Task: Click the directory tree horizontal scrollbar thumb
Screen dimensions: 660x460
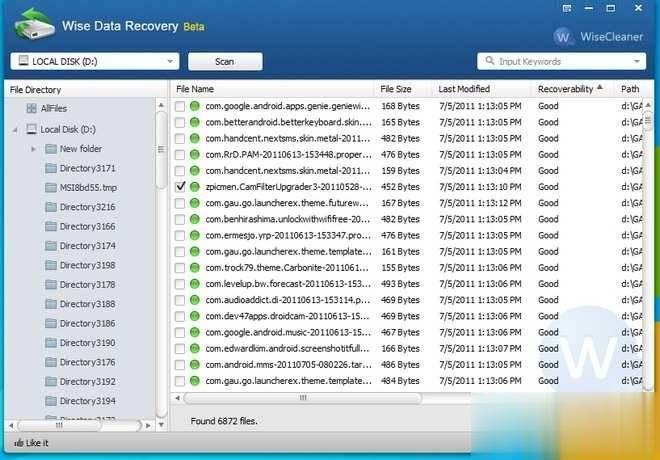Action: pos(59,425)
